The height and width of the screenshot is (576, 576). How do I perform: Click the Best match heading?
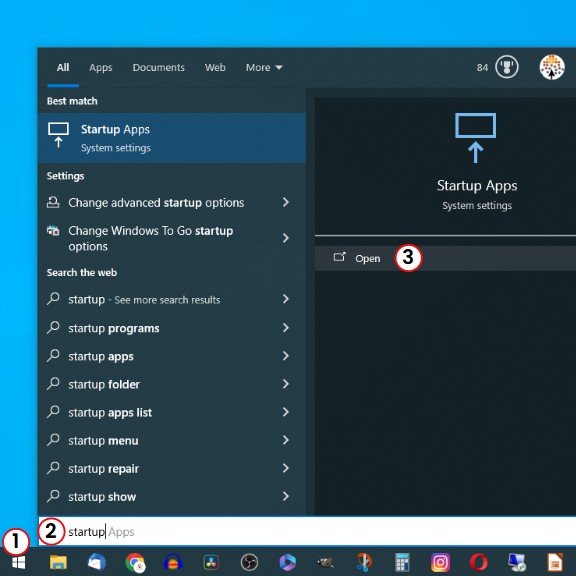[72, 101]
